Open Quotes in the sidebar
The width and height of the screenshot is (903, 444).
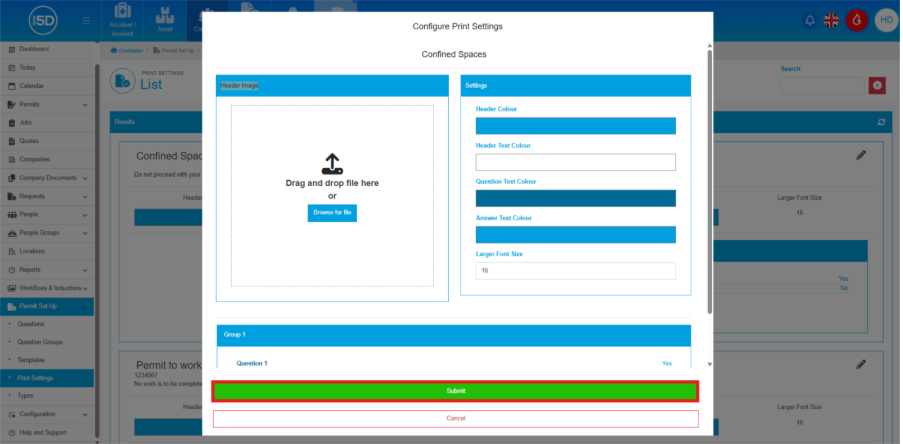[47, 141]
